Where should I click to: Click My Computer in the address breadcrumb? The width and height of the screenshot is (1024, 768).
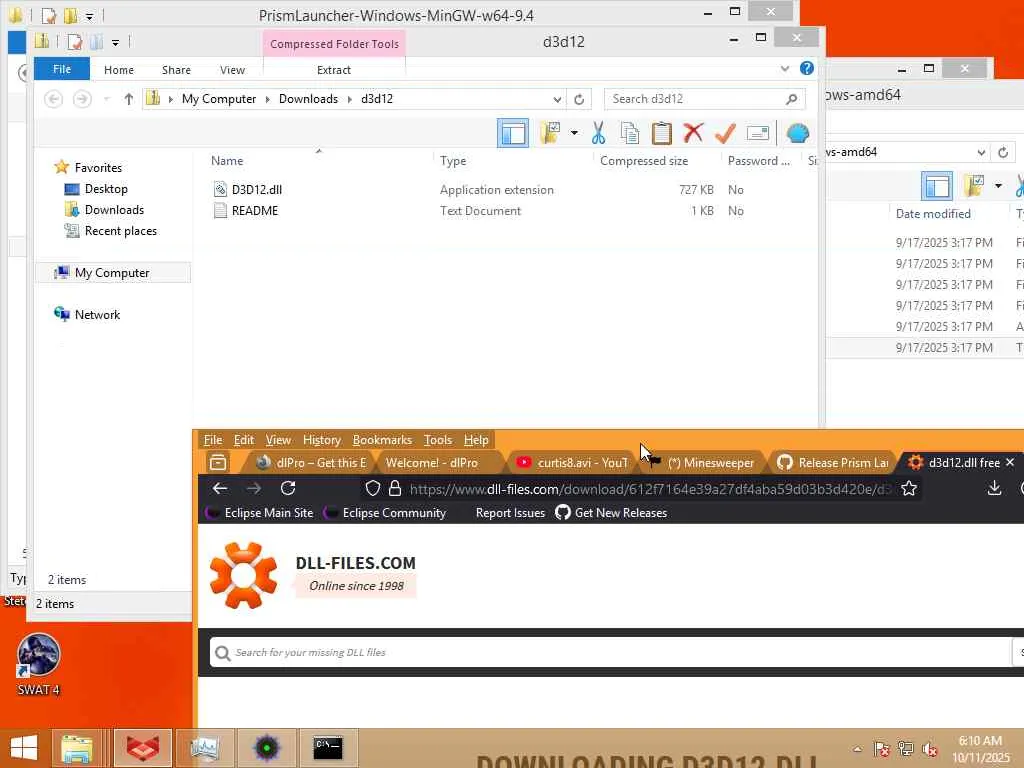tap(219, 99)
